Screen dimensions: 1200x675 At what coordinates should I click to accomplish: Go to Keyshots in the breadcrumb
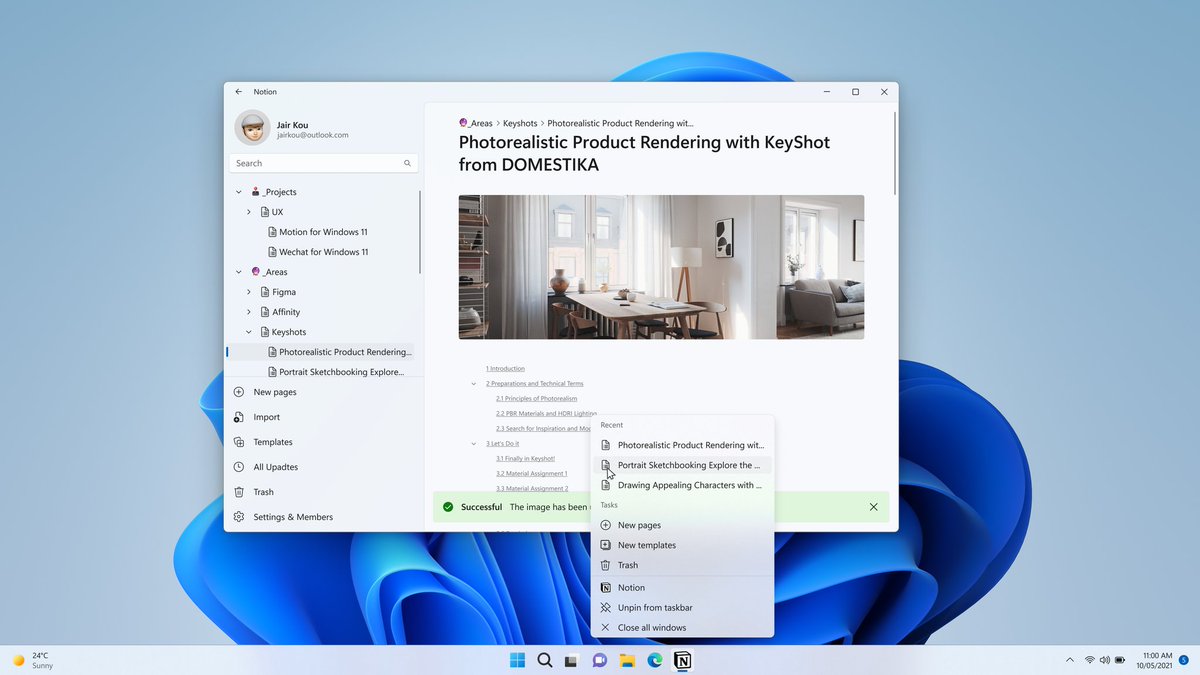(519, 123)
